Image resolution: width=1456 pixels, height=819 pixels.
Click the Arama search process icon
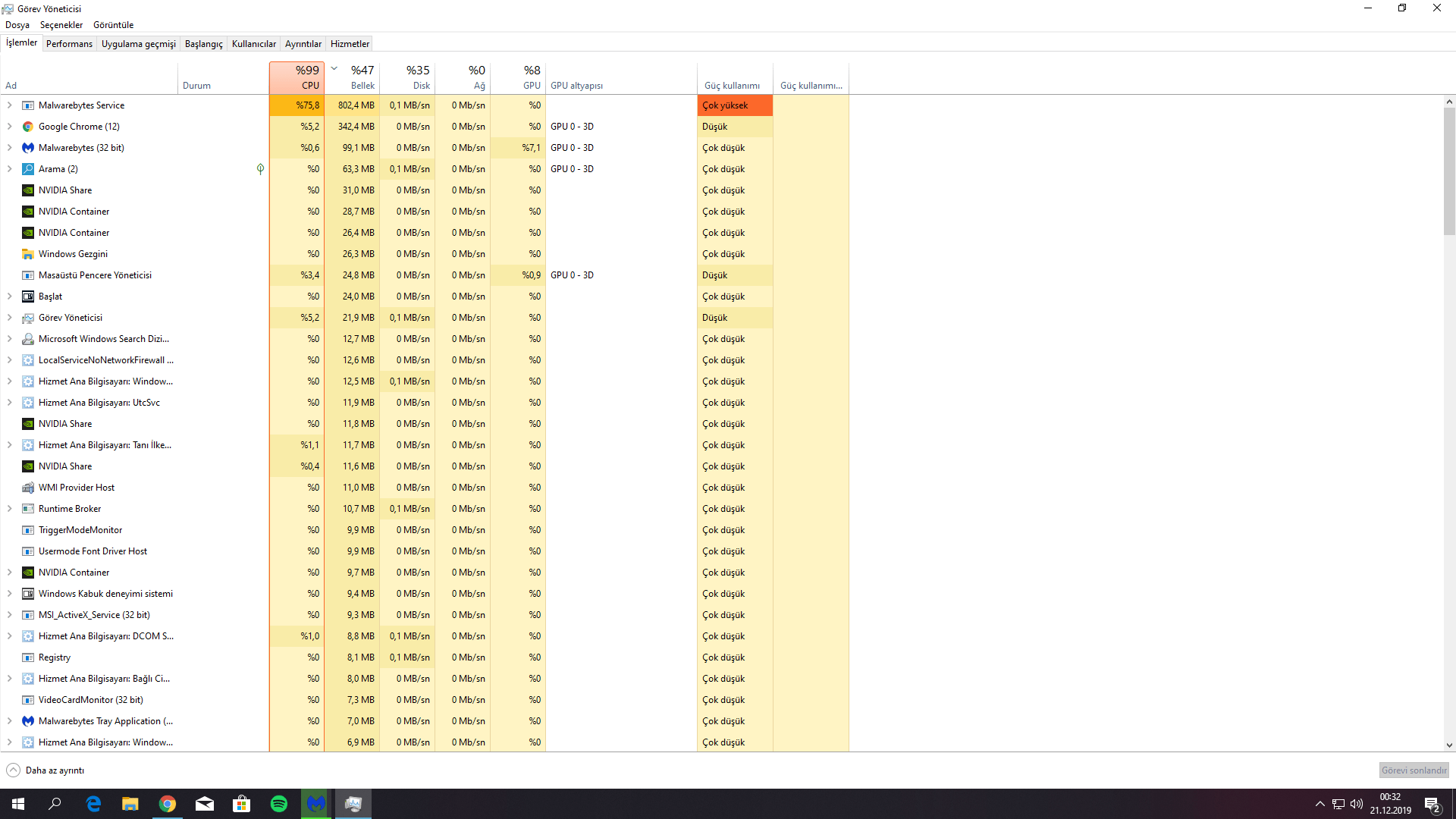click(28, 169)
